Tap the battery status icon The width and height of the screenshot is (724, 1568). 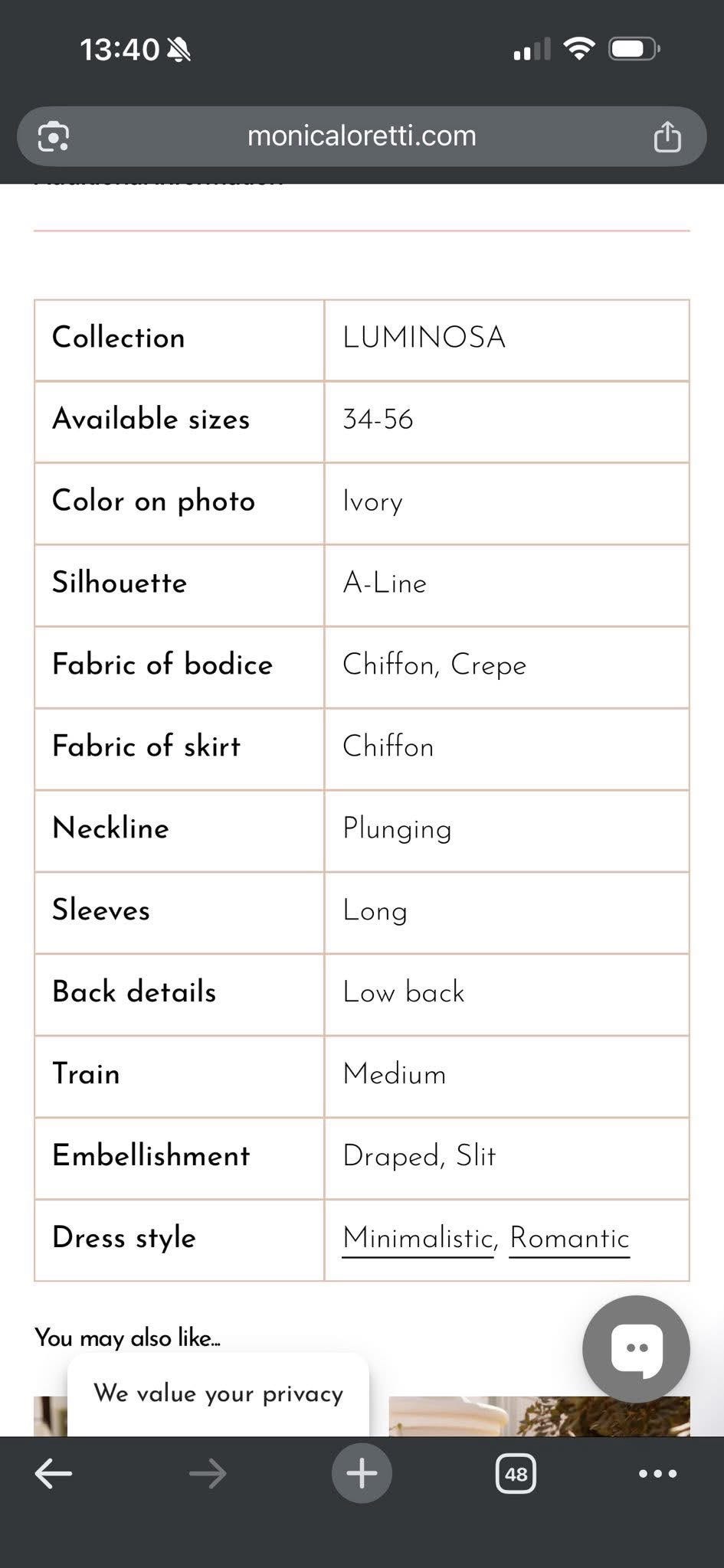click(x=634, y=49)
